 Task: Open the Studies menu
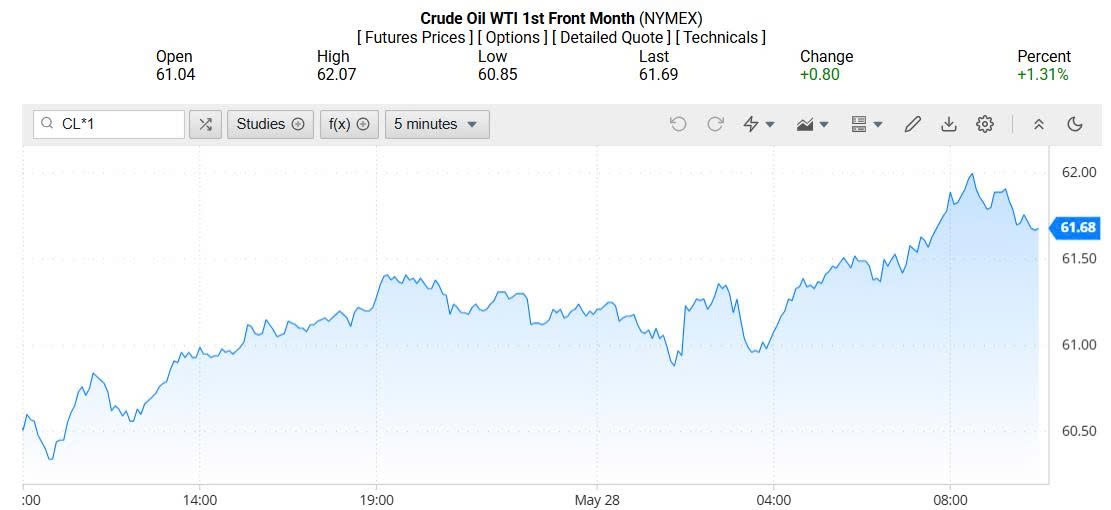coord(270,124)
